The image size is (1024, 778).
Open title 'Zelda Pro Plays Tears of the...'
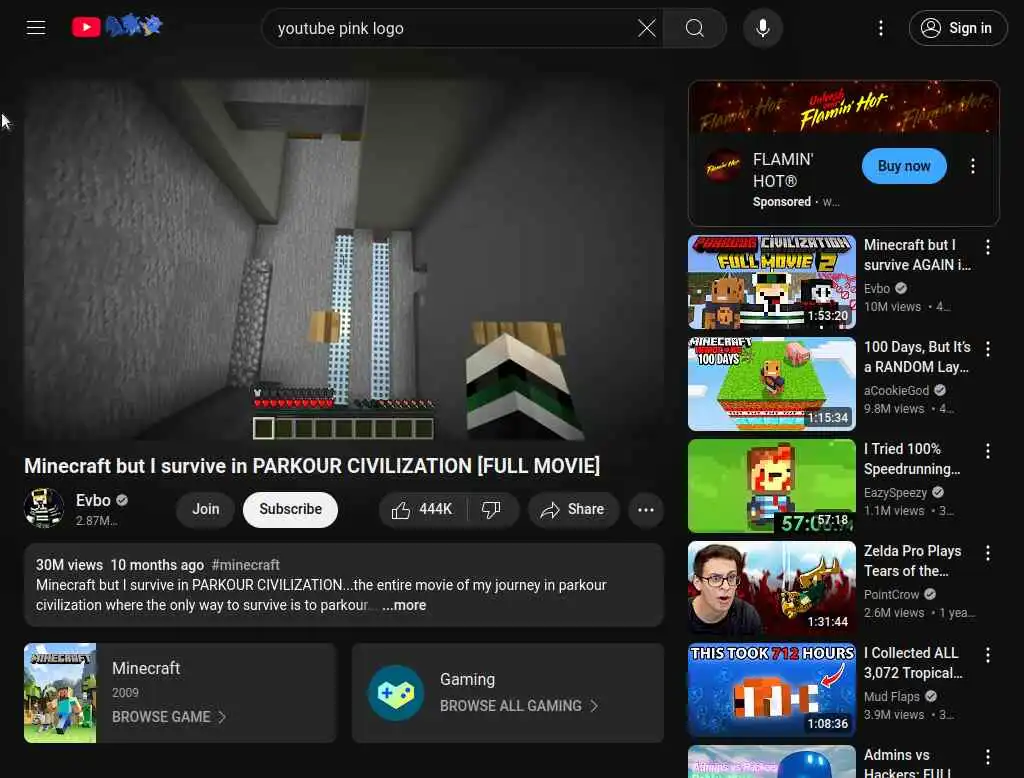click(x=912, y=560)
